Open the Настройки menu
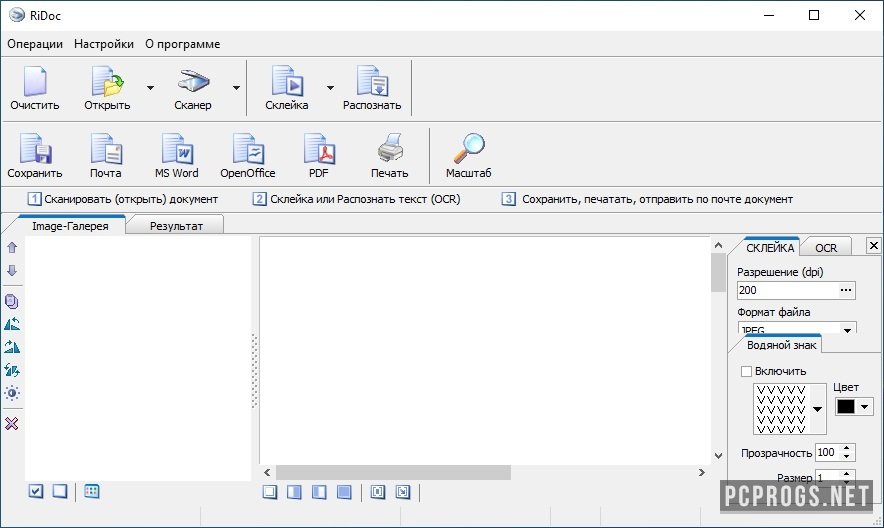884x528 pixels. 104,44
